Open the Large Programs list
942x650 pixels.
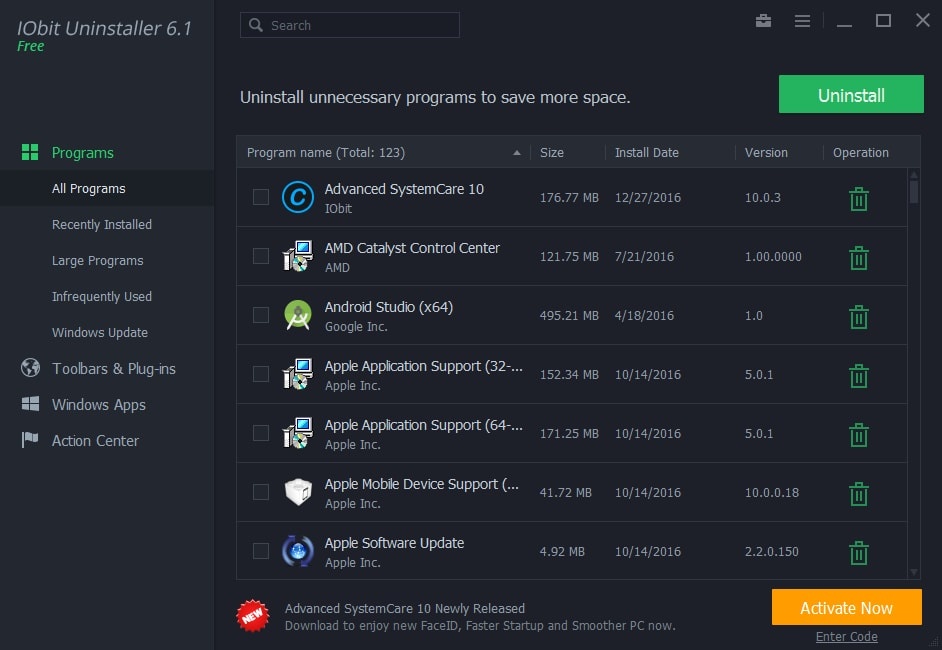click(97, 261)
